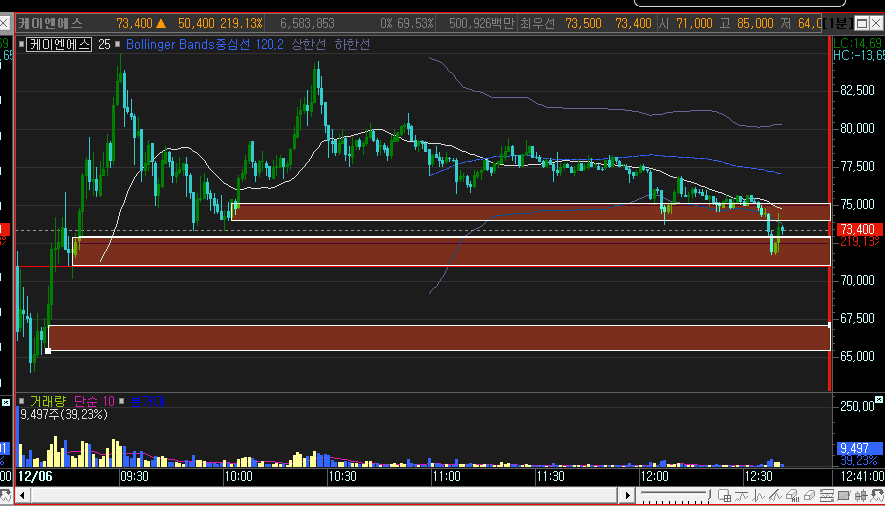Click the 6,583,853 volume figure in the header

[307, 23]
